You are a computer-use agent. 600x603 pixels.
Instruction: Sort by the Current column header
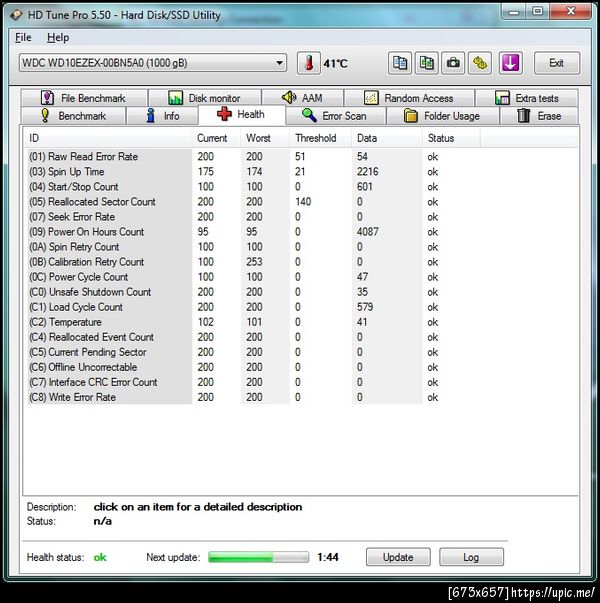point(216,138)
